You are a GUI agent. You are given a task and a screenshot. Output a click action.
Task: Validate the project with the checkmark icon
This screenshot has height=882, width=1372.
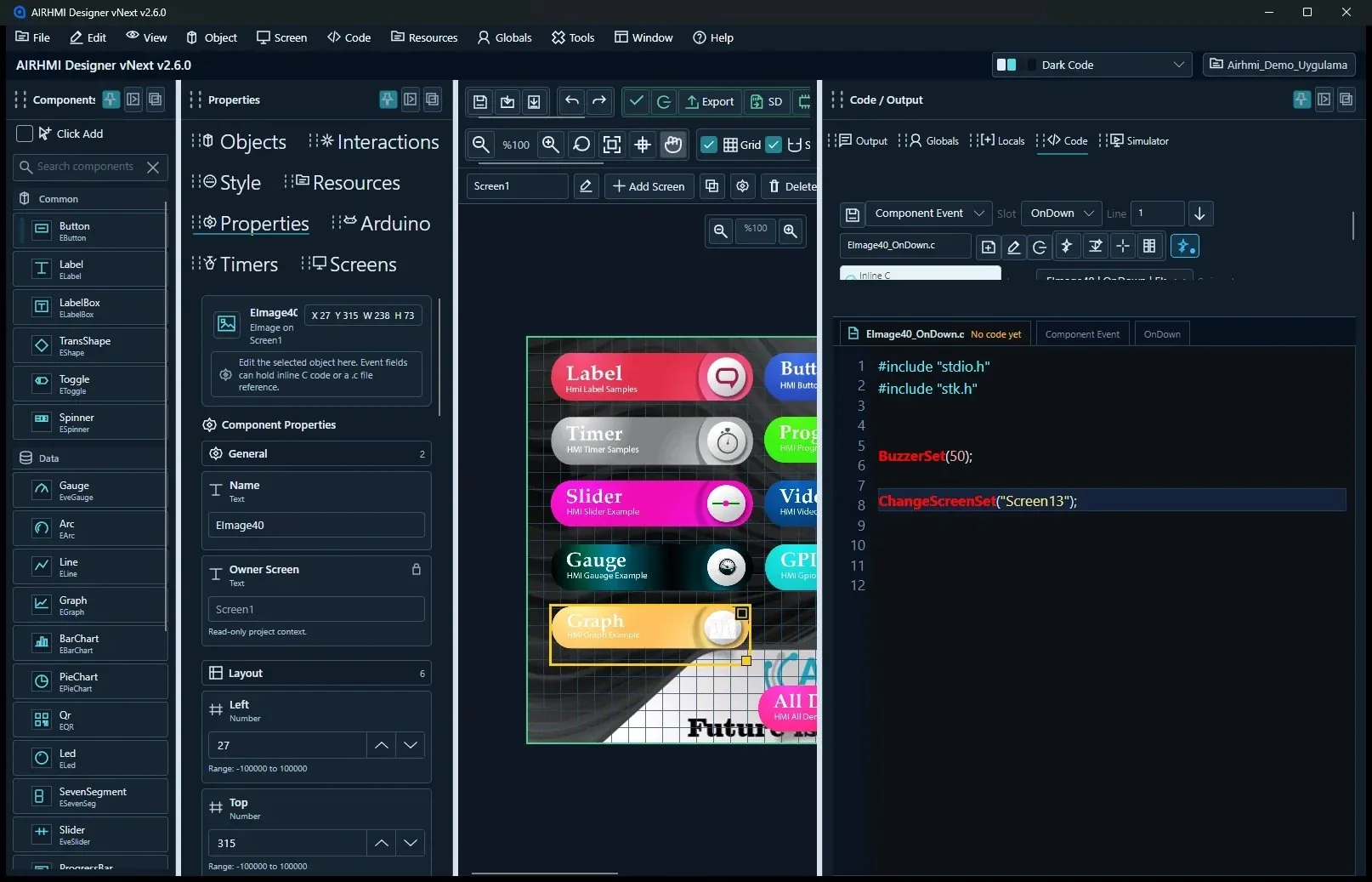[x=636, y=102]
